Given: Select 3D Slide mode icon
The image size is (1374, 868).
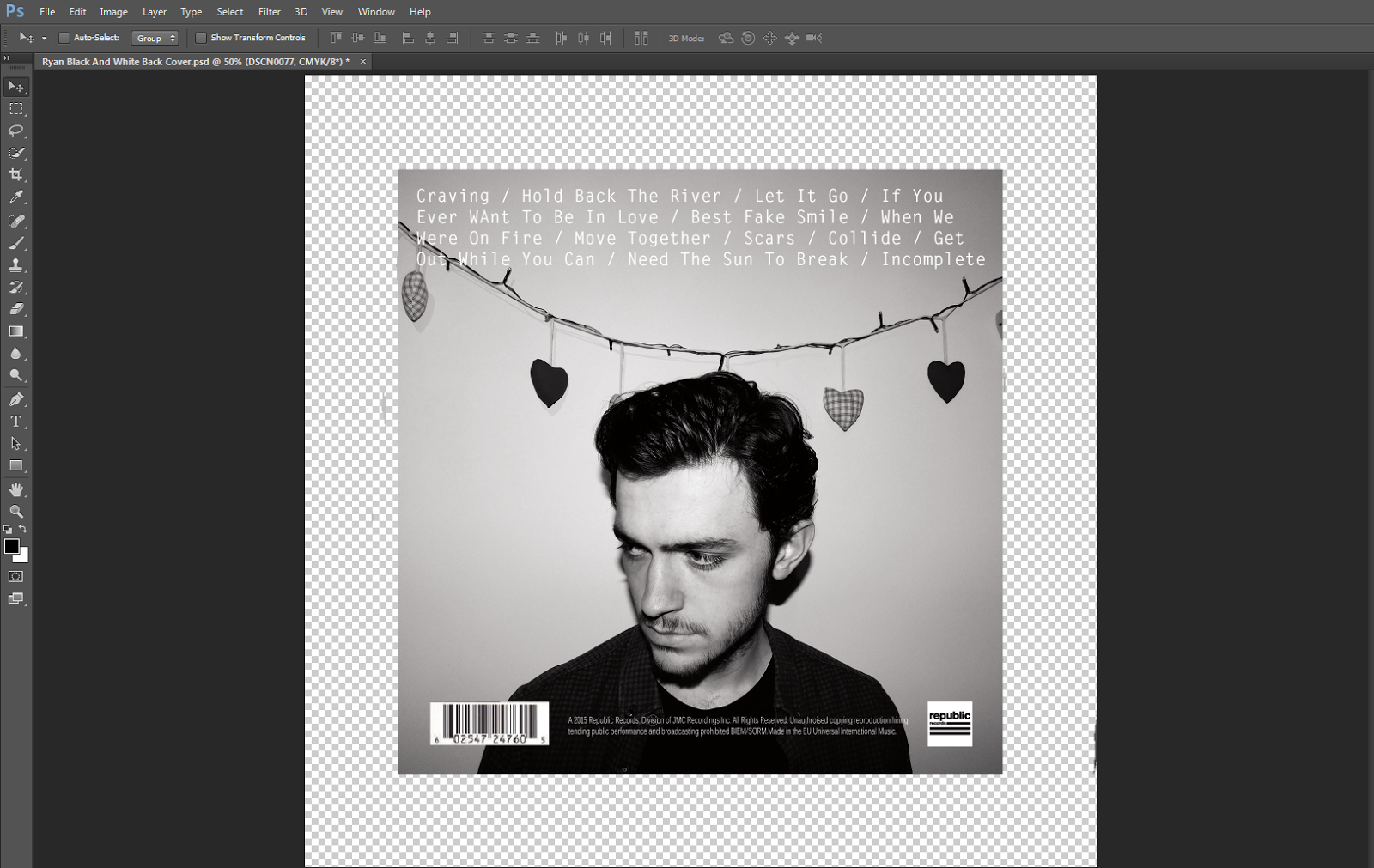Looking at the screenshot, I should tap(792, 38).
